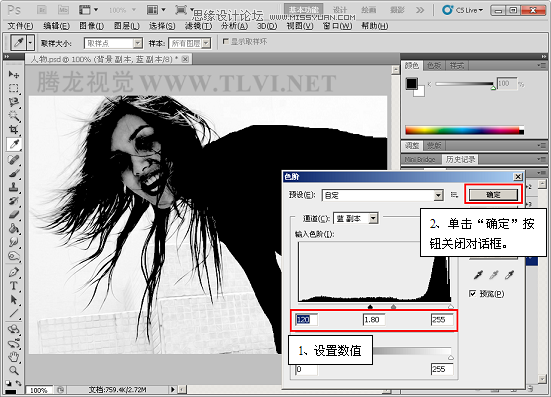Screen dimensions: 551x397
Task: Click the black point eyedropper in Levels
Action: [x=478, y=275]
